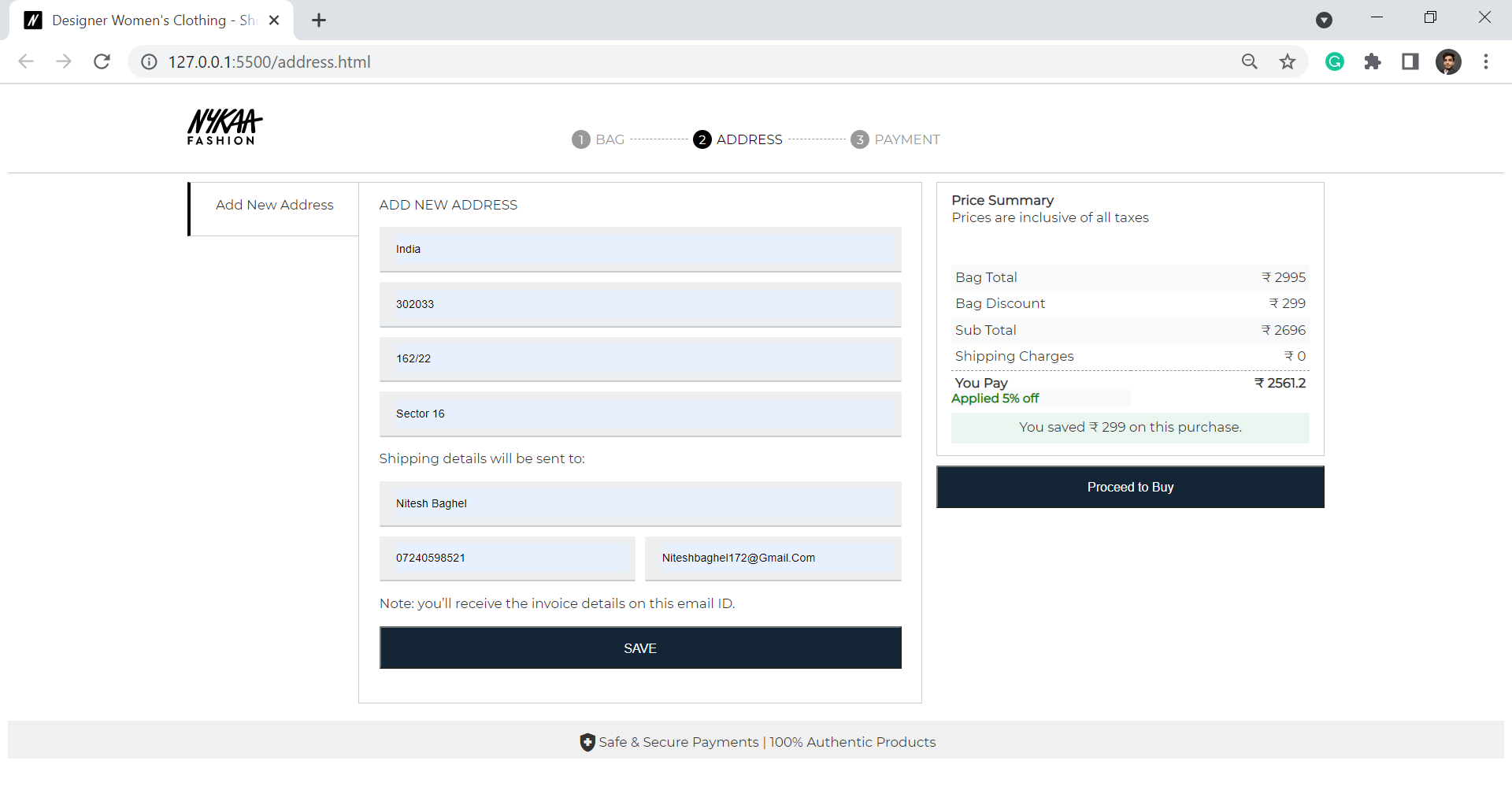
Task: Open the Chrome three-dot menu
Action: (1486, 61)
